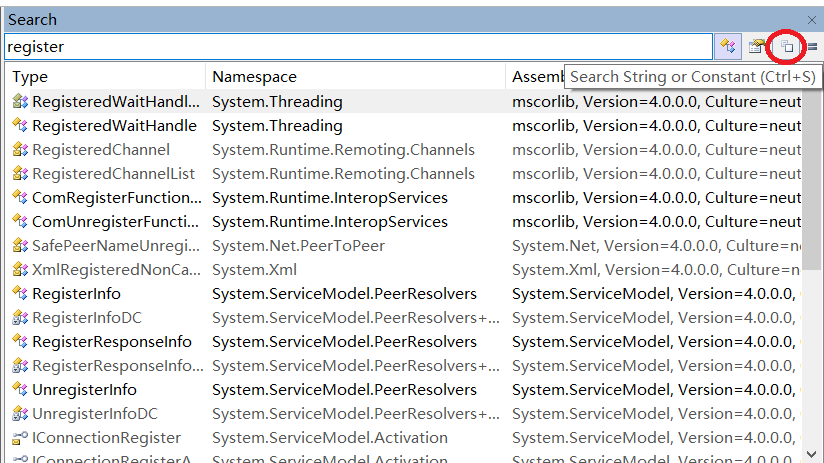Viewport: 824px width, 463px height.
Task: Select the SafePeerNameUnregister result row
Action: tap(108, 246)
